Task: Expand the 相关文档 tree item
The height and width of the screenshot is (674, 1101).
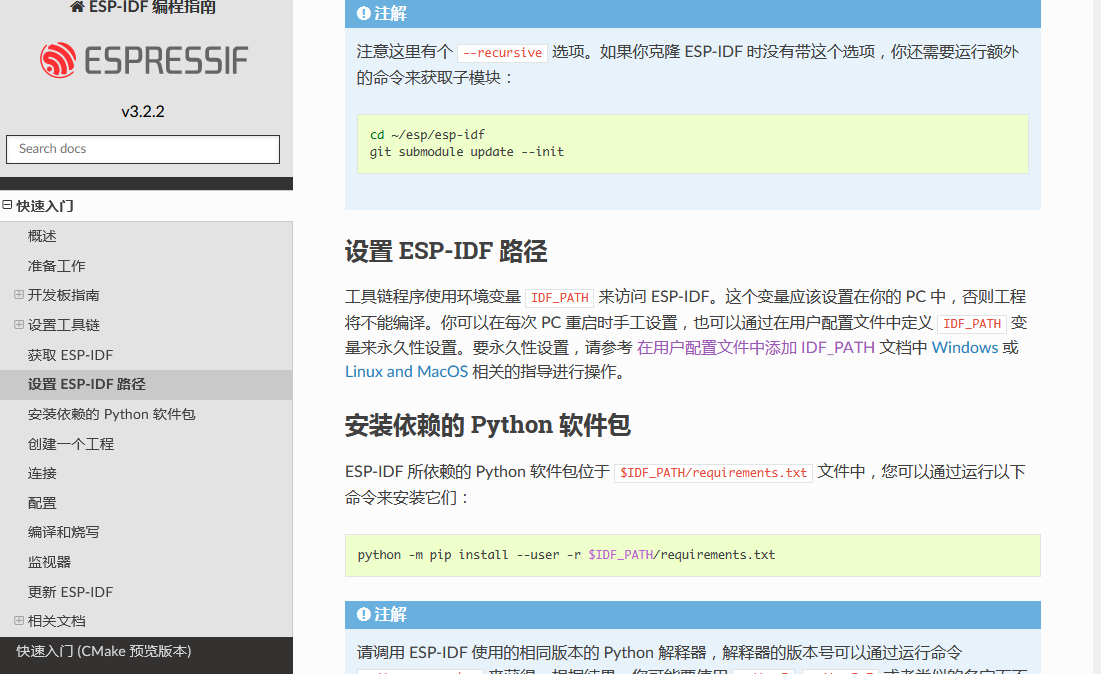Action: coord(19,621)
